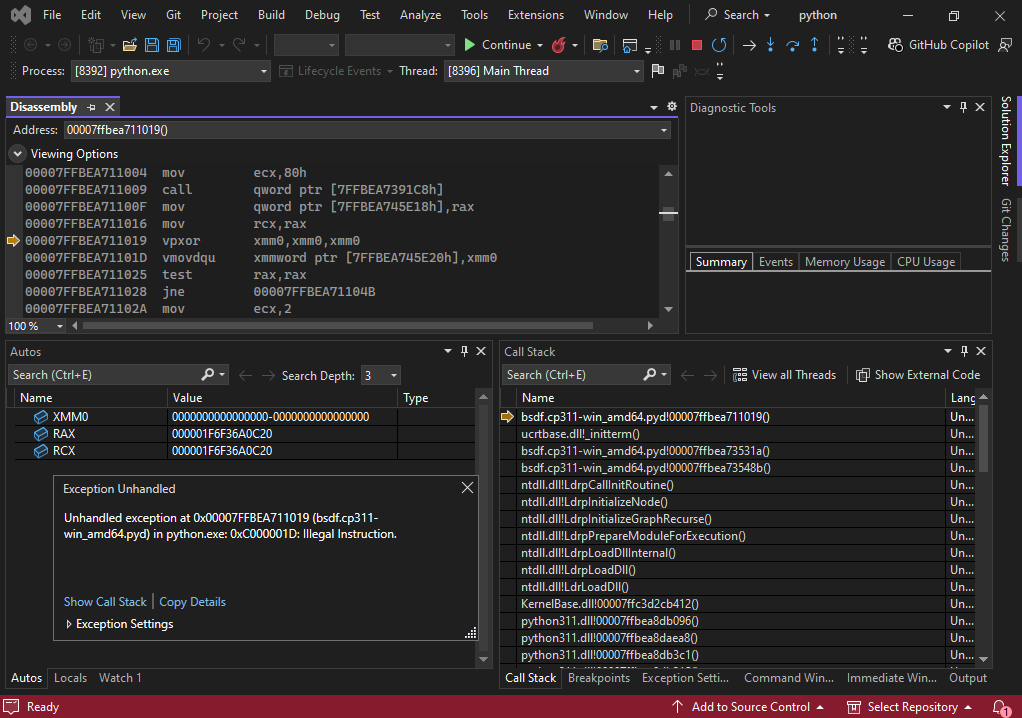Switch to the Memory Usage tab
1022x718 pixels.
click(x=844, y=262)
